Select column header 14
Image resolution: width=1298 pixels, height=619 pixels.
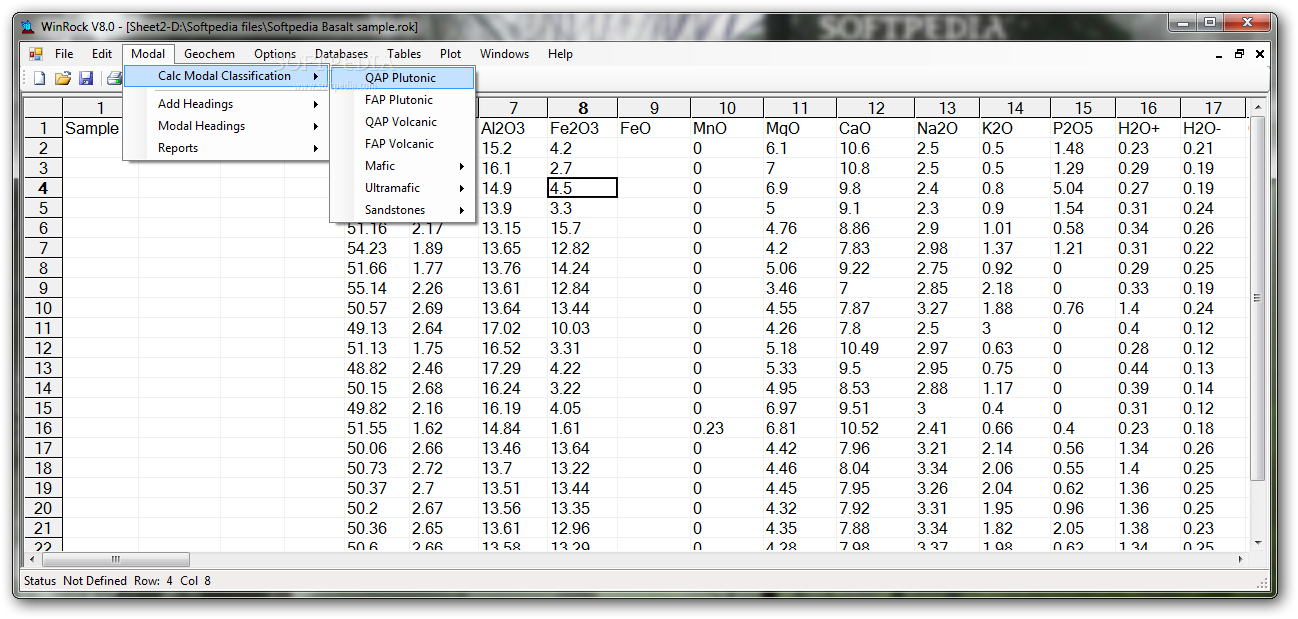click(1014, 108)
